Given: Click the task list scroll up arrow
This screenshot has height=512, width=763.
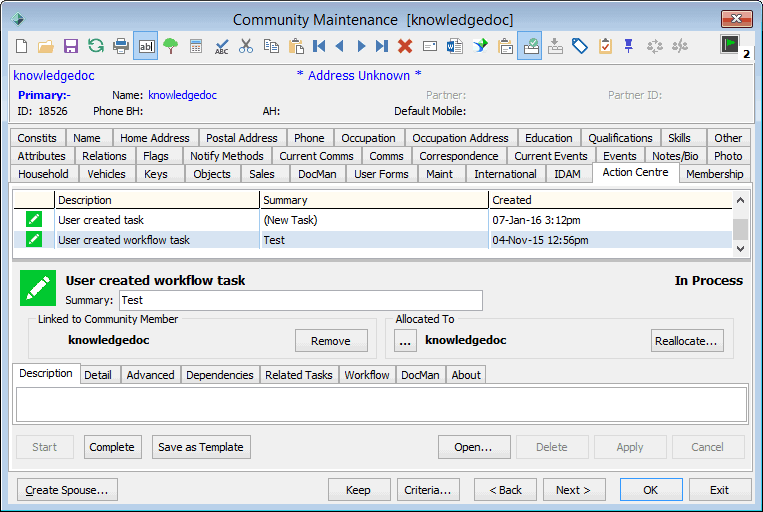Looking at the screenshot, I should coord(740,200).
